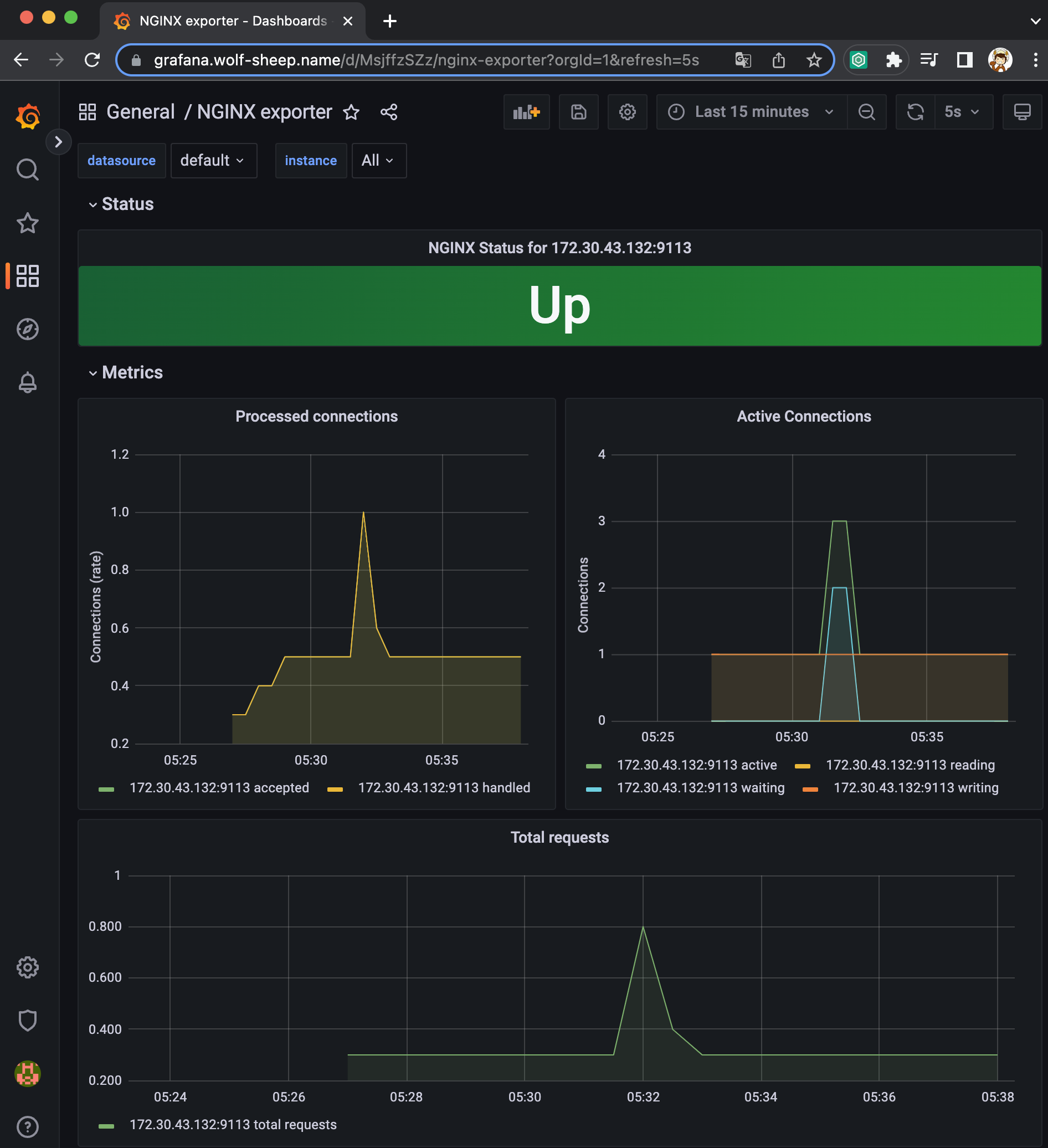Click the browser back arrow
The width and height of the screenshot is (1048, 1148).
tap(21, 60)
